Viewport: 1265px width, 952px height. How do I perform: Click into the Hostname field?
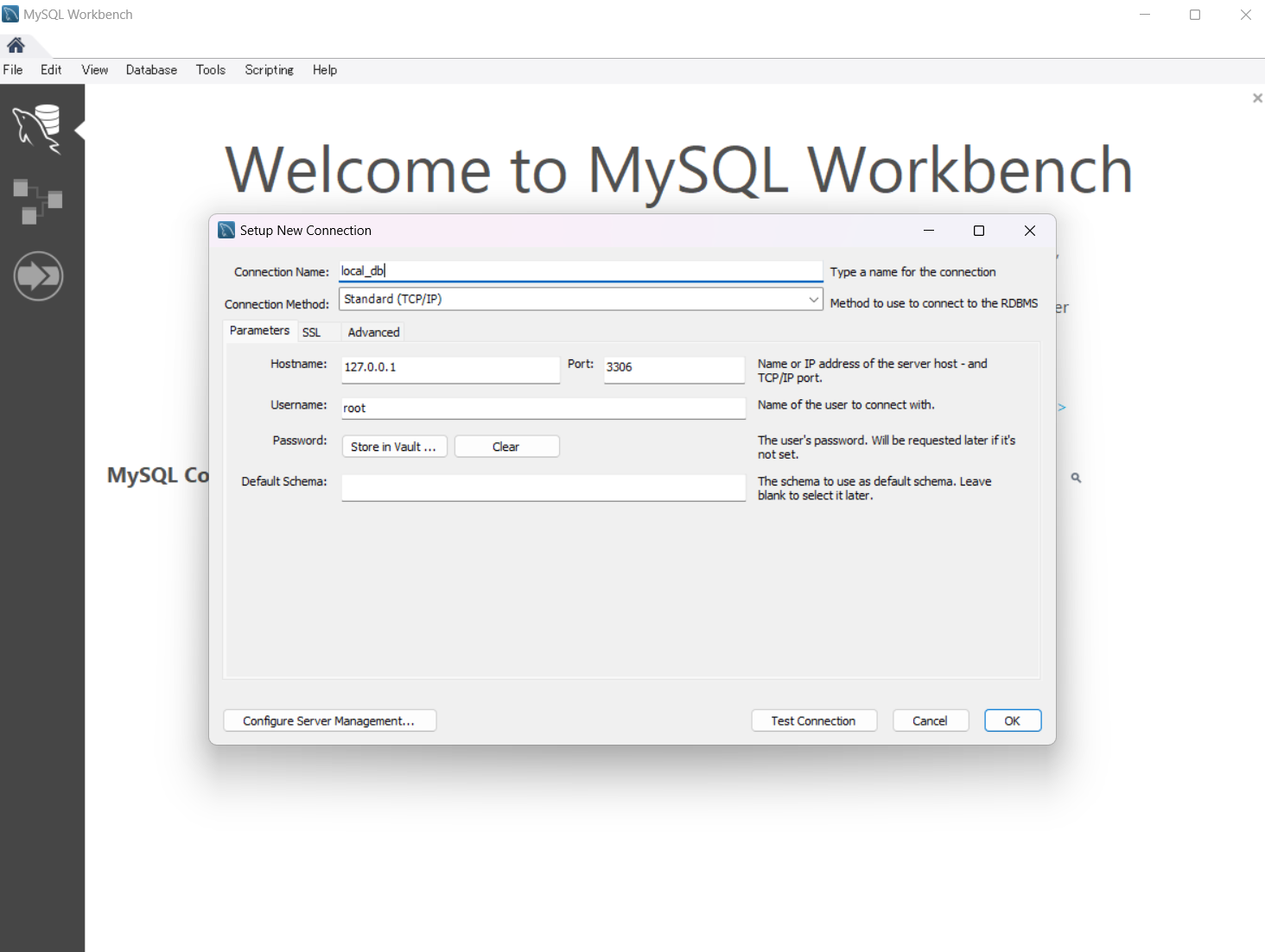click(x=449, y=368)
